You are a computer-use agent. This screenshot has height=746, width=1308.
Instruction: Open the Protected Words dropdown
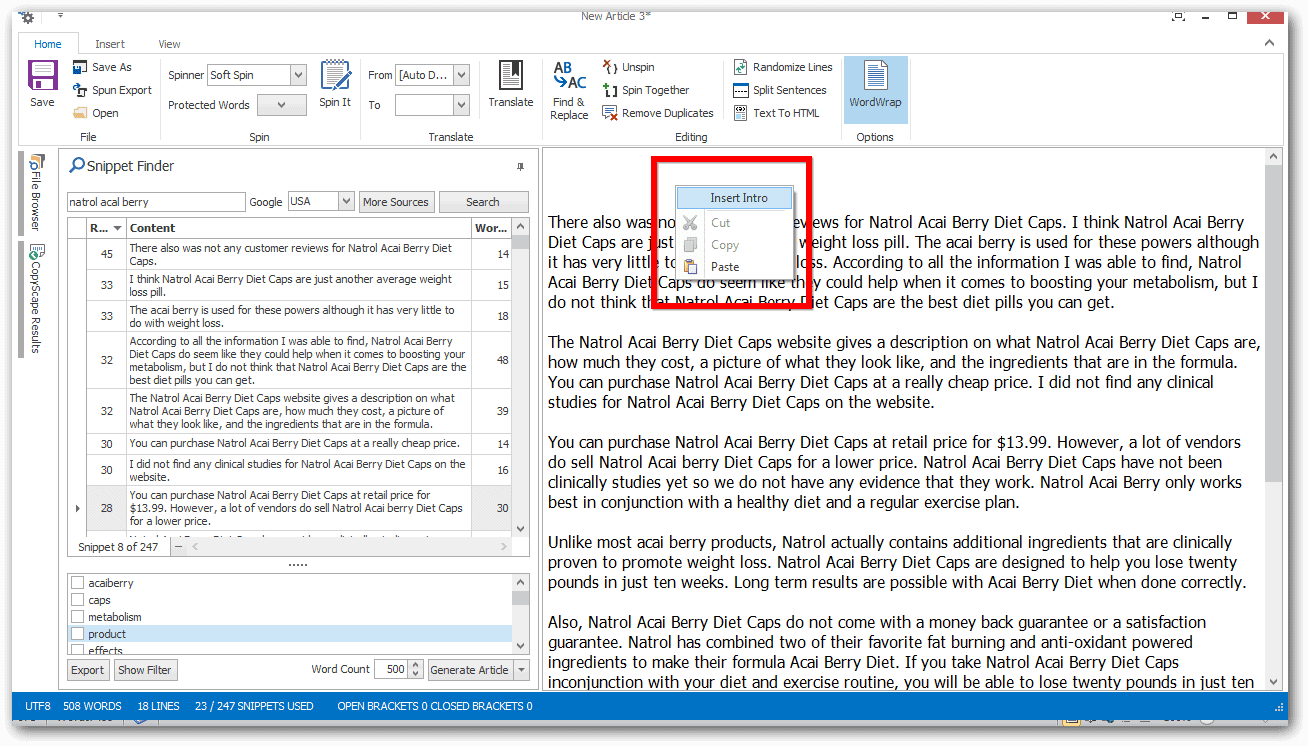coord(282,105)
